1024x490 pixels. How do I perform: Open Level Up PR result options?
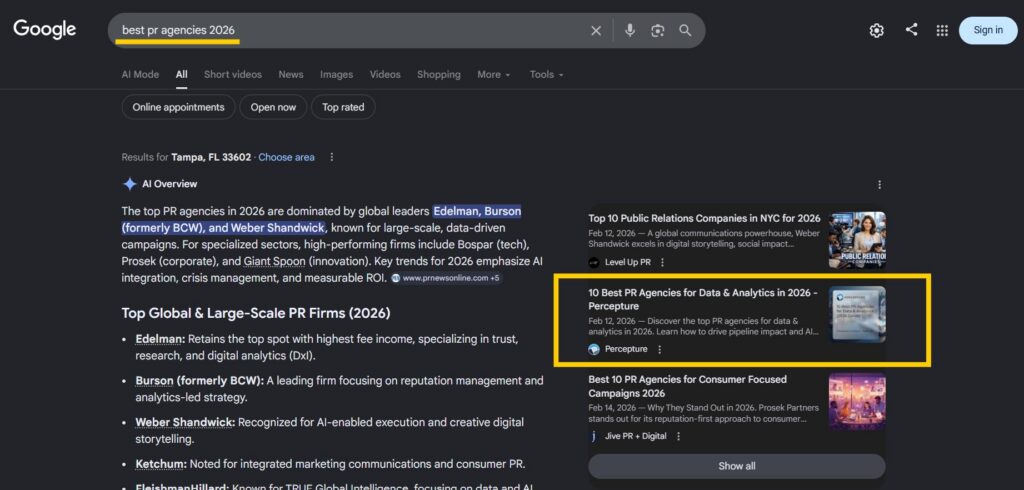[x=662, y=263]
